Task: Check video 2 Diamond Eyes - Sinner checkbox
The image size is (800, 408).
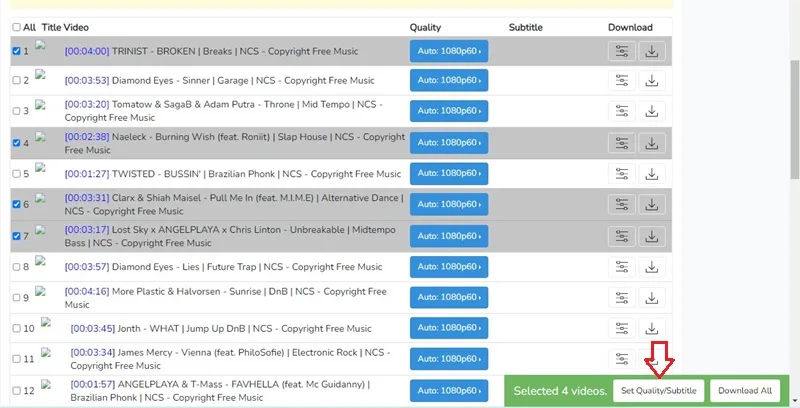Action: pyautogui.click(x=16, y=80)
